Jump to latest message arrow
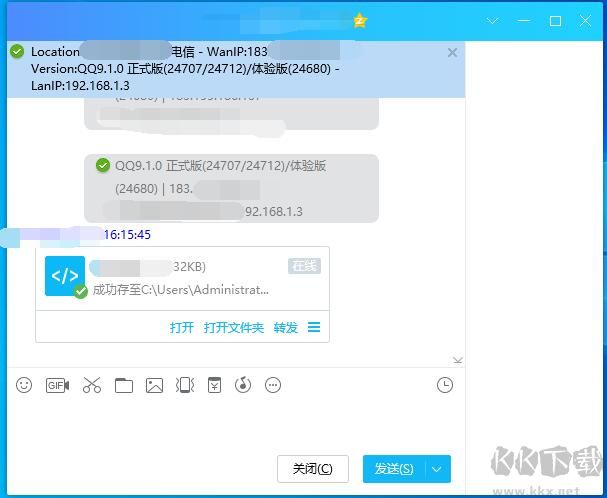The width and height of the screenshot is (607, 498). pyautogui.click(x=458, y=361)
